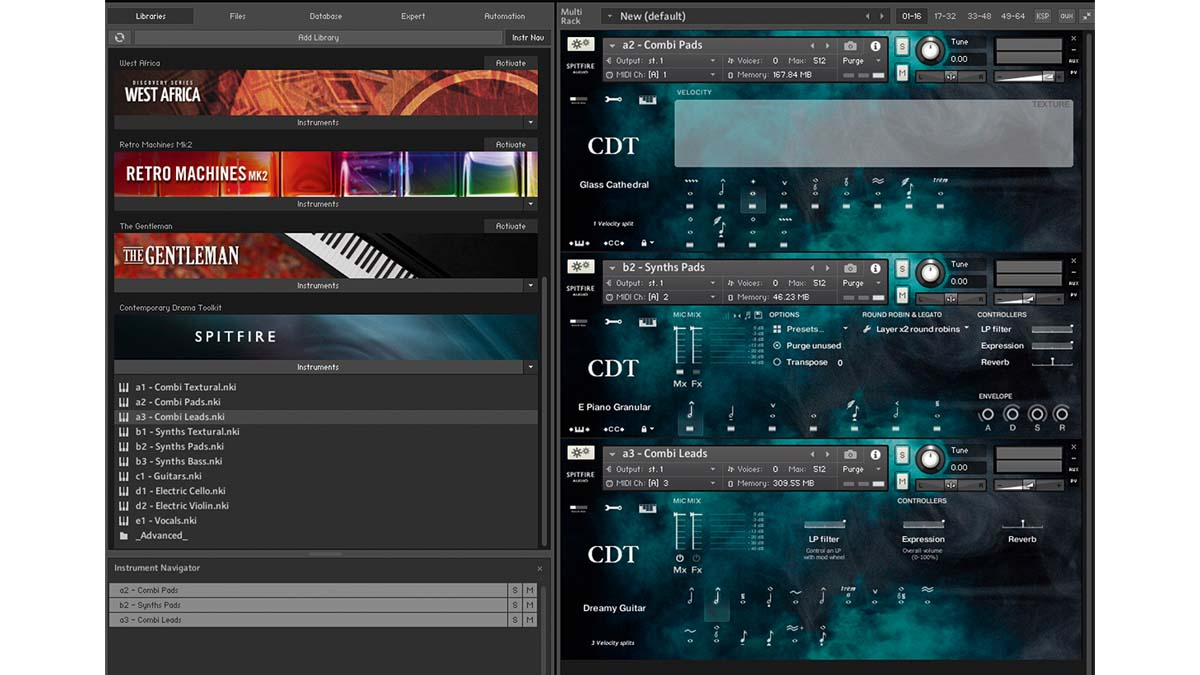Viewport: 1200px width, 675px height.
Task: Enable the Transpose option
Action: (x=777, y=363)
